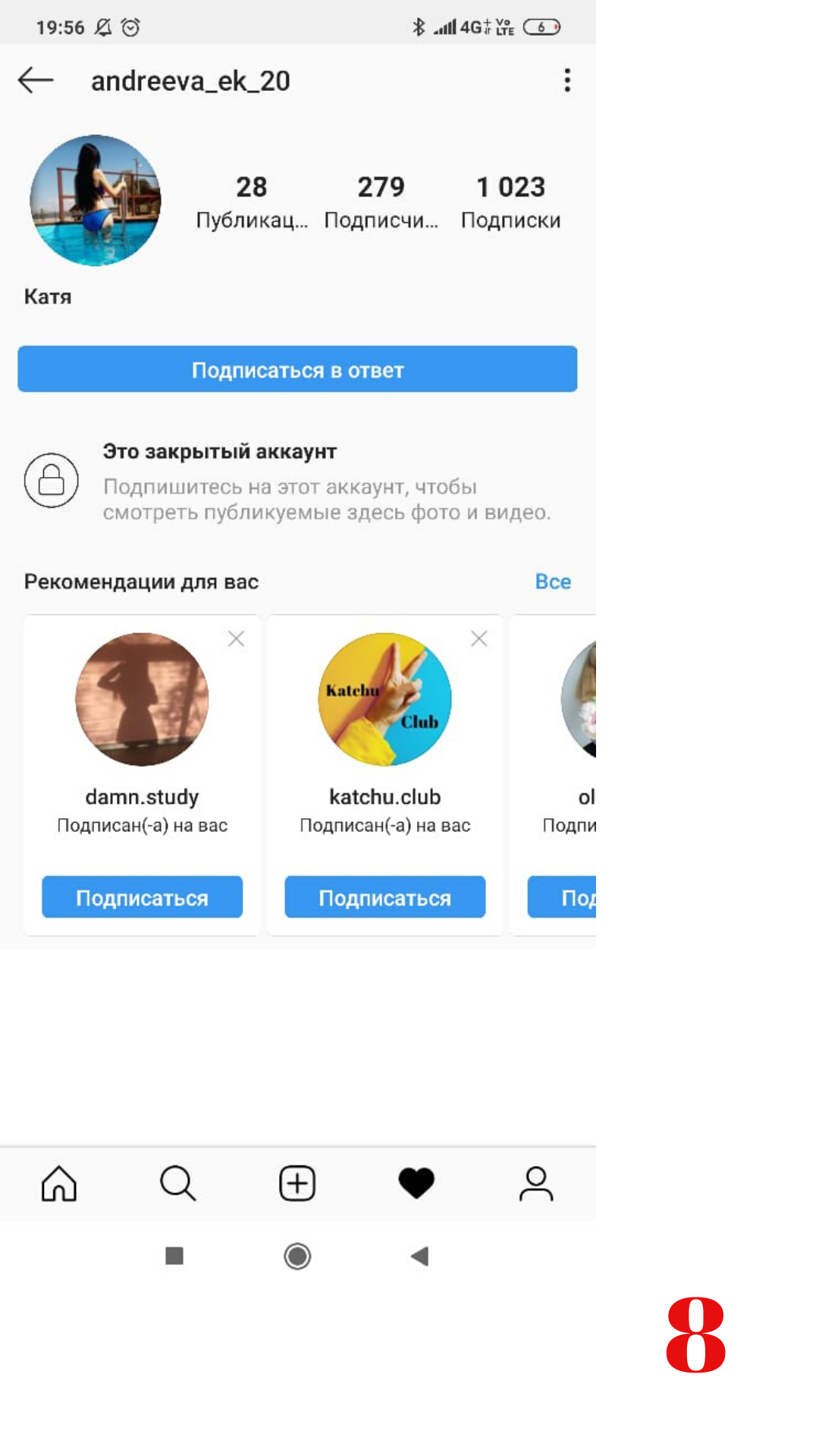
Task: Open the Search magnifier tab
Action: tap(178, 1184)
